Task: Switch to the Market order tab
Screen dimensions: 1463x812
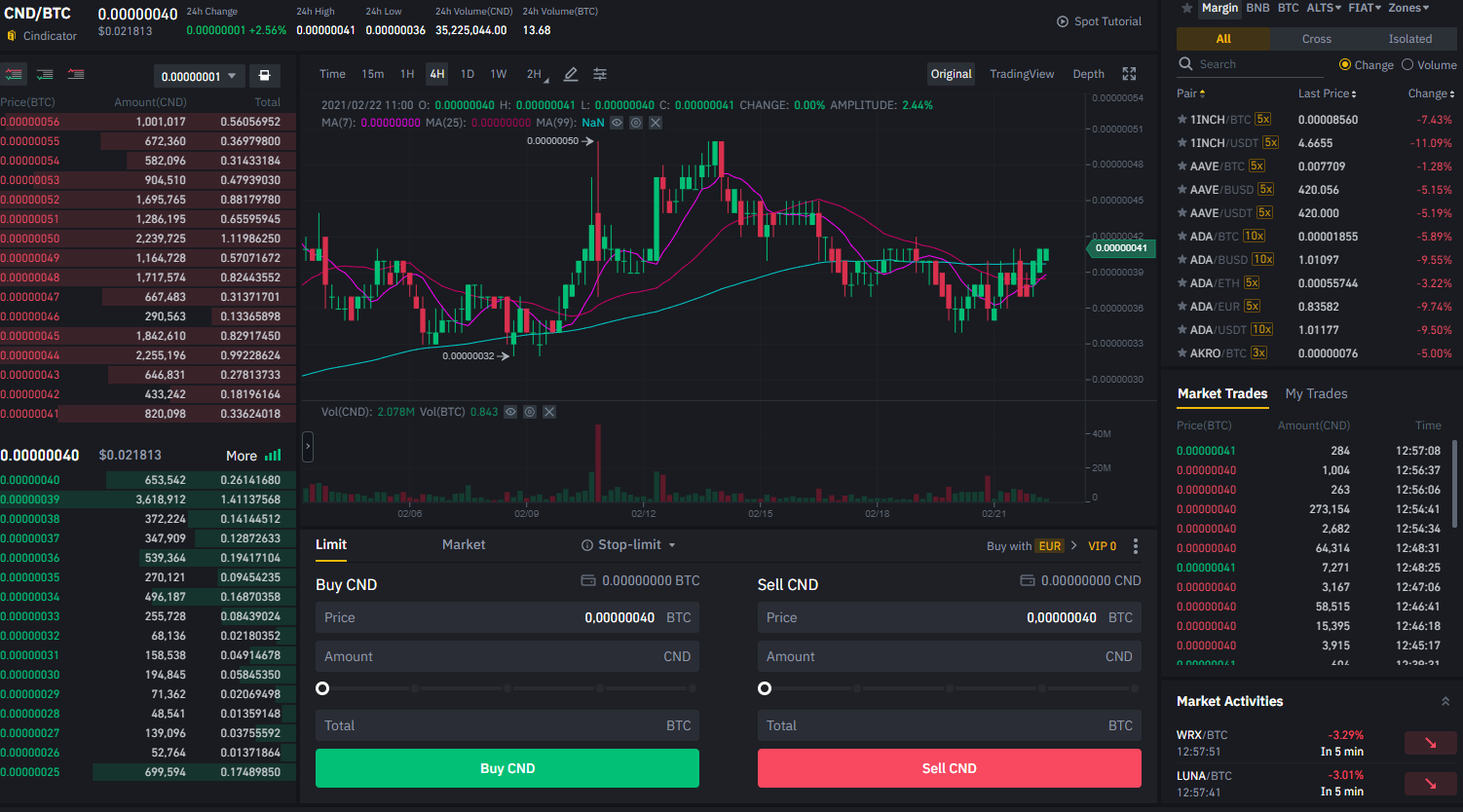Action: pyautogui.click(x=464, y=544)
